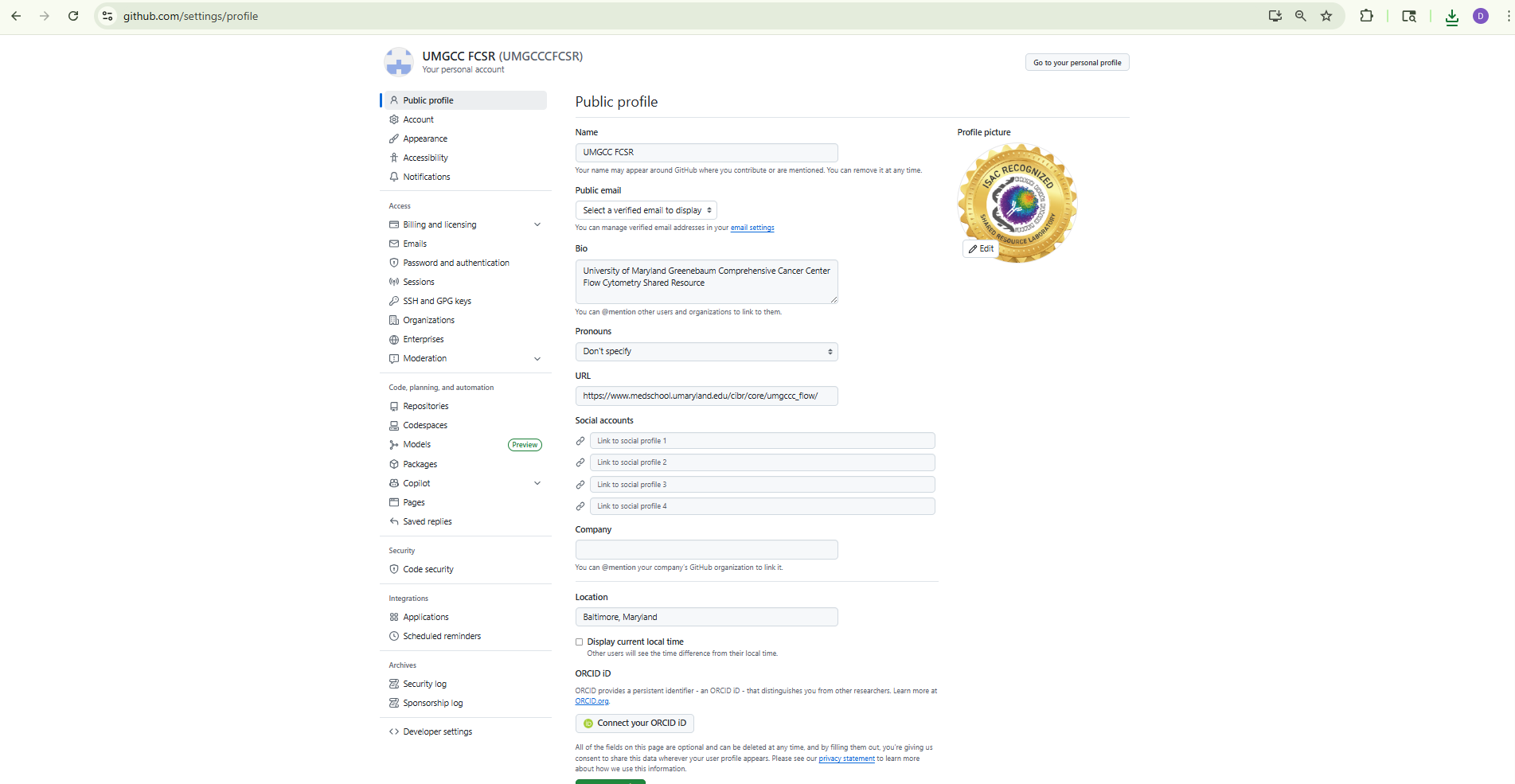Expand the Billing and licensing section
The image size is (1515, 784).
click(x=537, y=224)
